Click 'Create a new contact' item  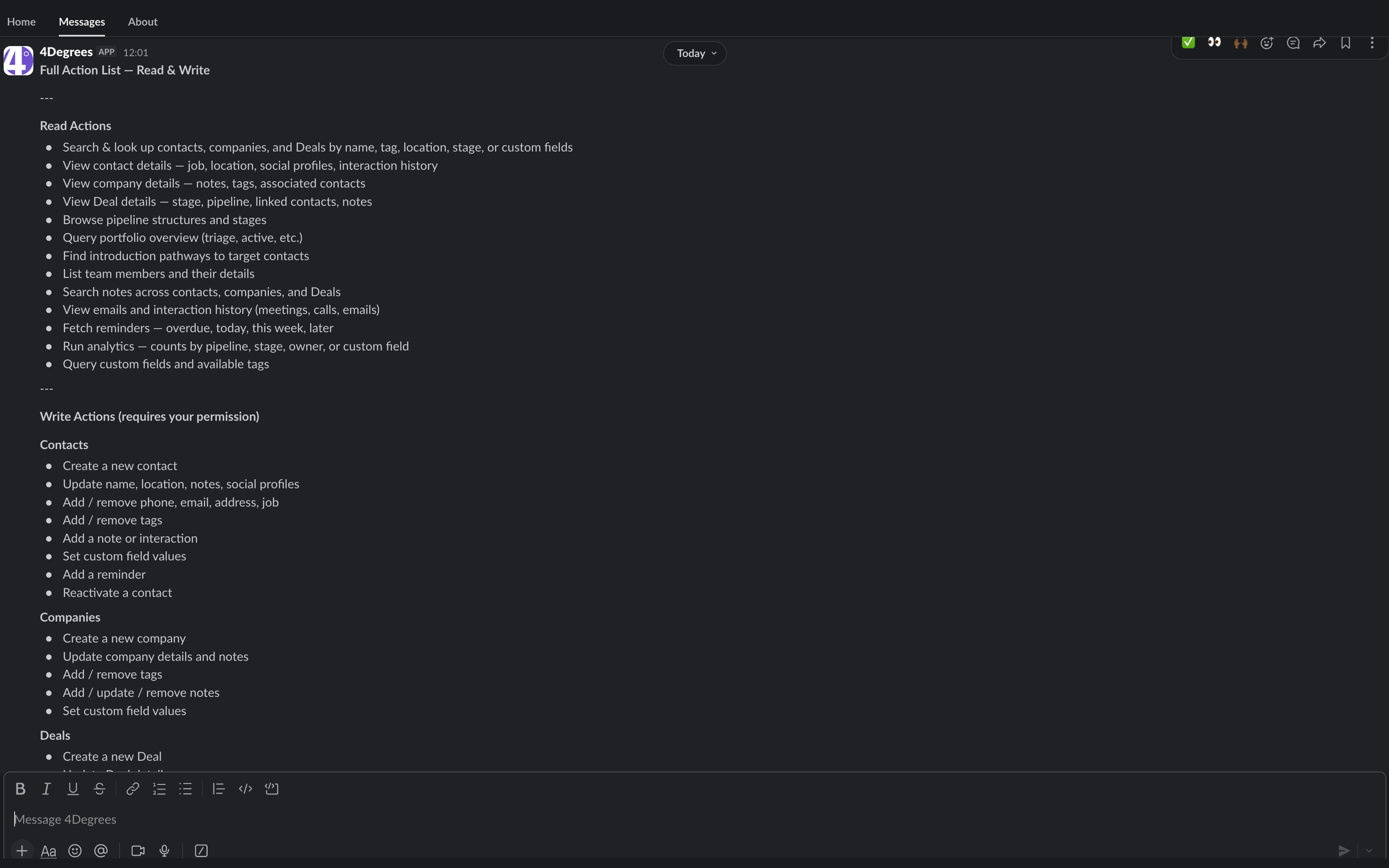[x=120, y=466]
